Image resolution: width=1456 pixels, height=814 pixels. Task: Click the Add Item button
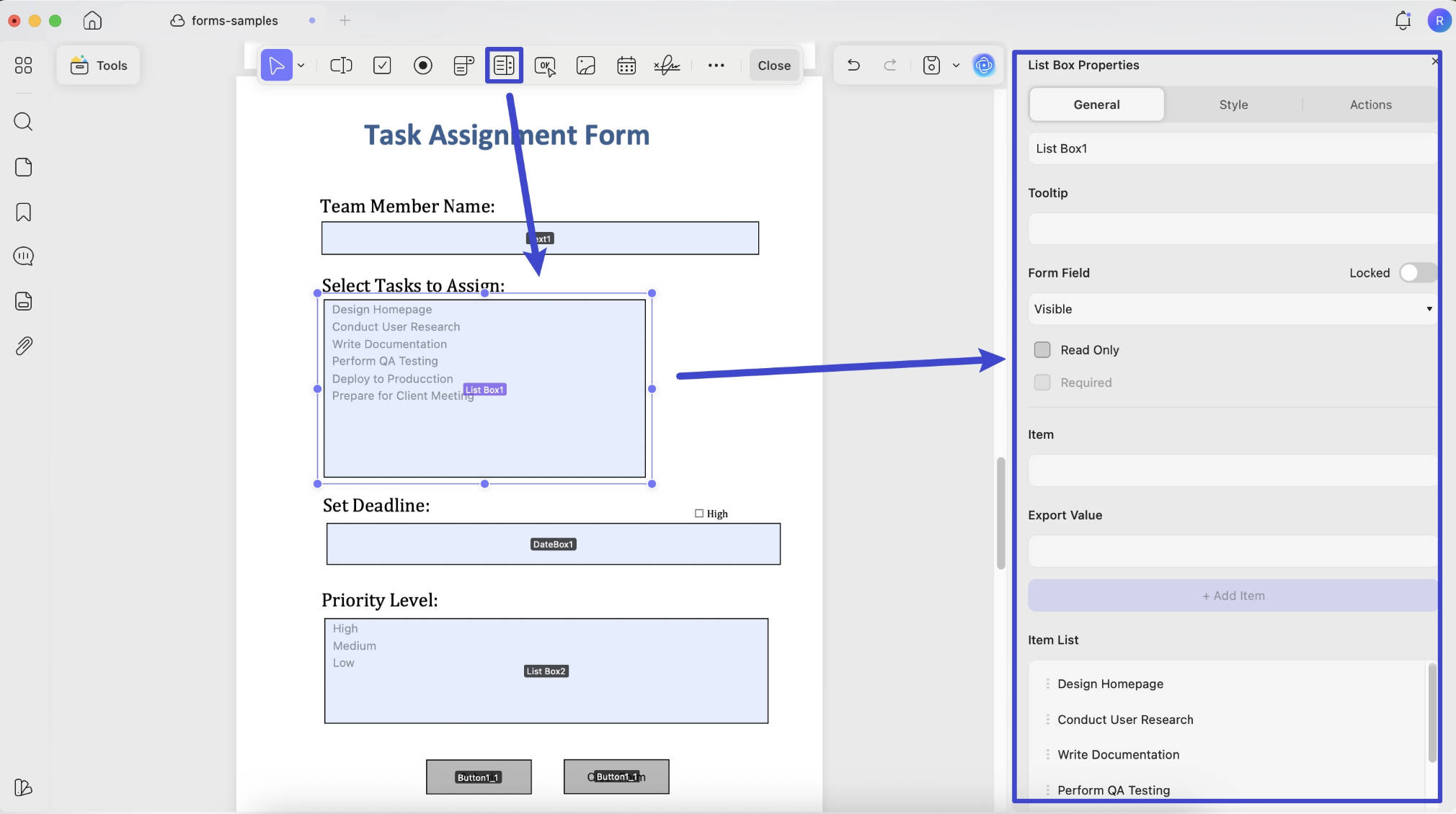(x=1233, y=596)
